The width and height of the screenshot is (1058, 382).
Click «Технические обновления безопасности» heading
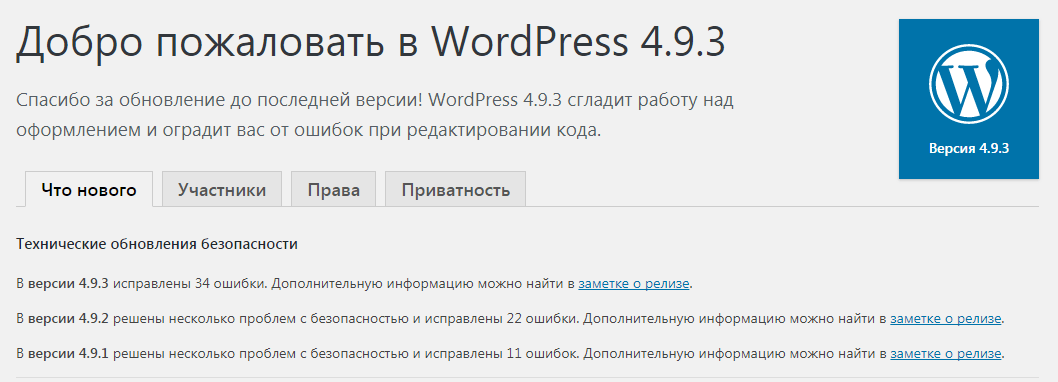click(x=157, y=244)
